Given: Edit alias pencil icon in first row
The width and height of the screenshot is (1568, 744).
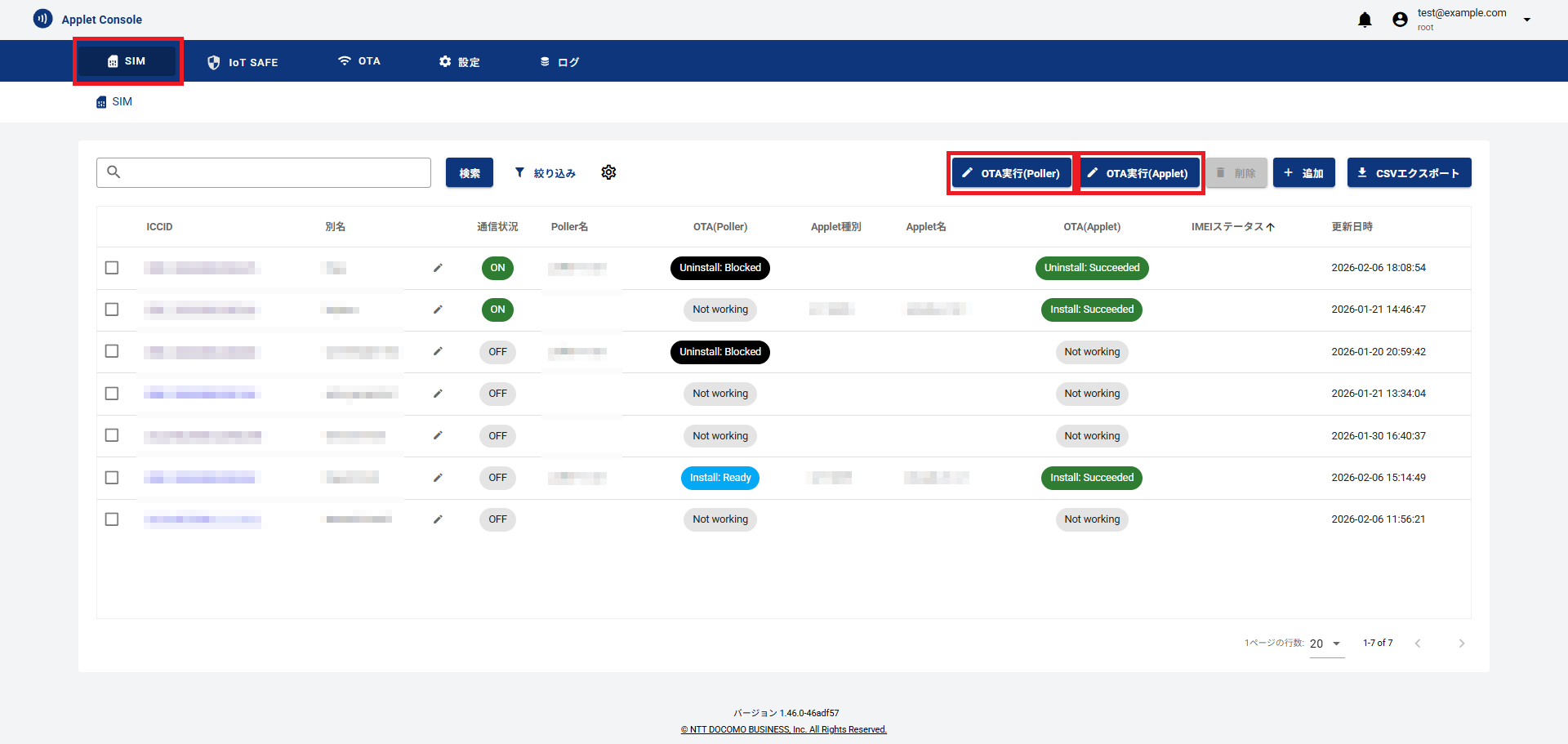Looking at the screenshot, I should click(x=438, y=268).
